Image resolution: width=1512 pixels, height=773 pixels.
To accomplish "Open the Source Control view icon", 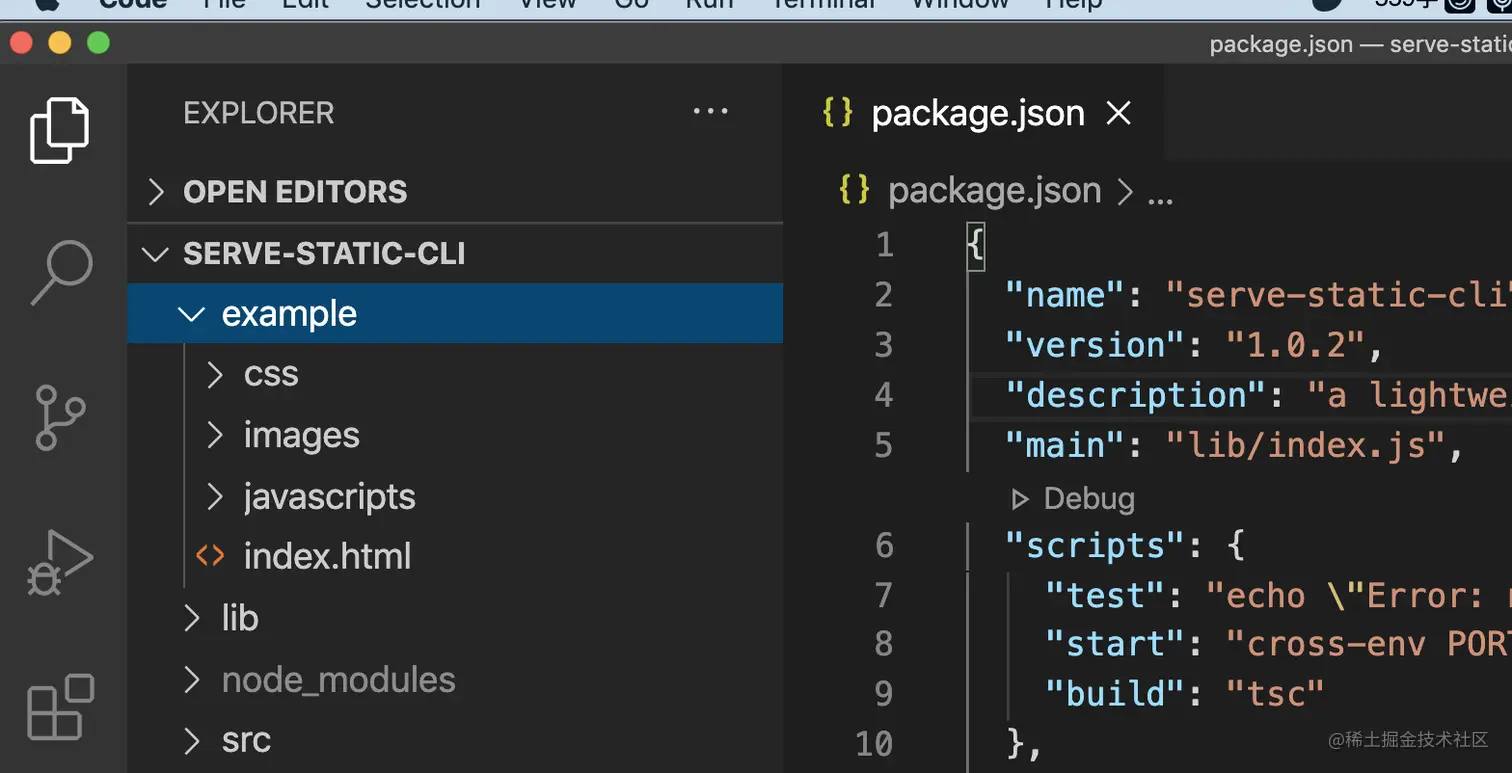I will click(60, 417).
